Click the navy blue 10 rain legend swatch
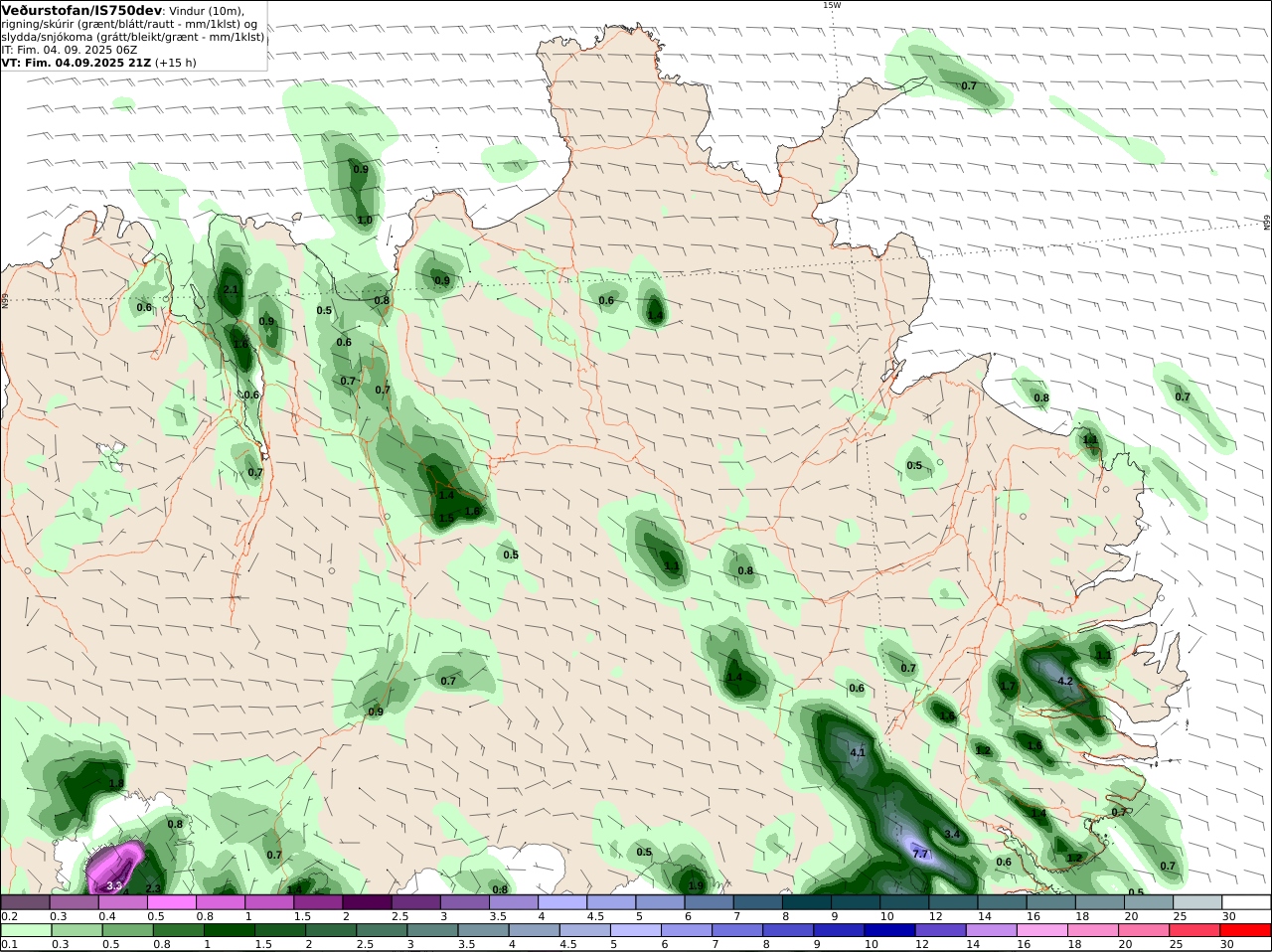The width and height of the screenshot is (1272, 952). click(887, 931)
